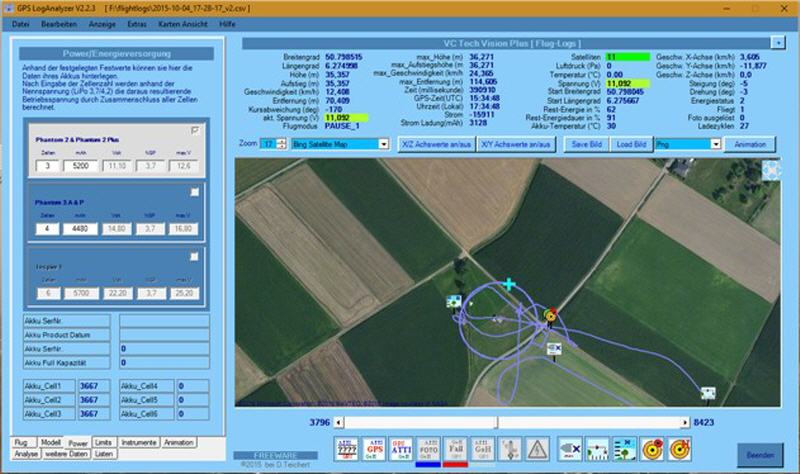Click the Akku SerNr. input field

click(x=164, y=321)
